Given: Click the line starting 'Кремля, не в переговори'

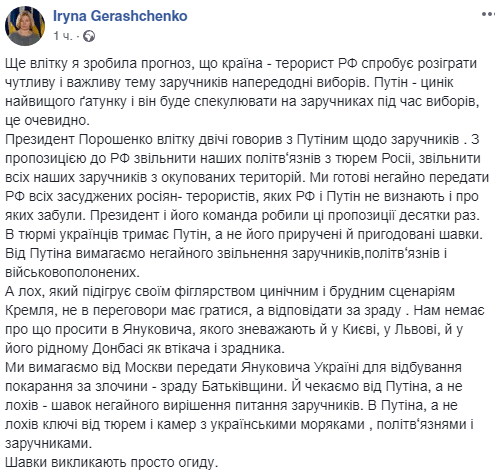Looking at the screenshot, I should (x=245, y=311).
